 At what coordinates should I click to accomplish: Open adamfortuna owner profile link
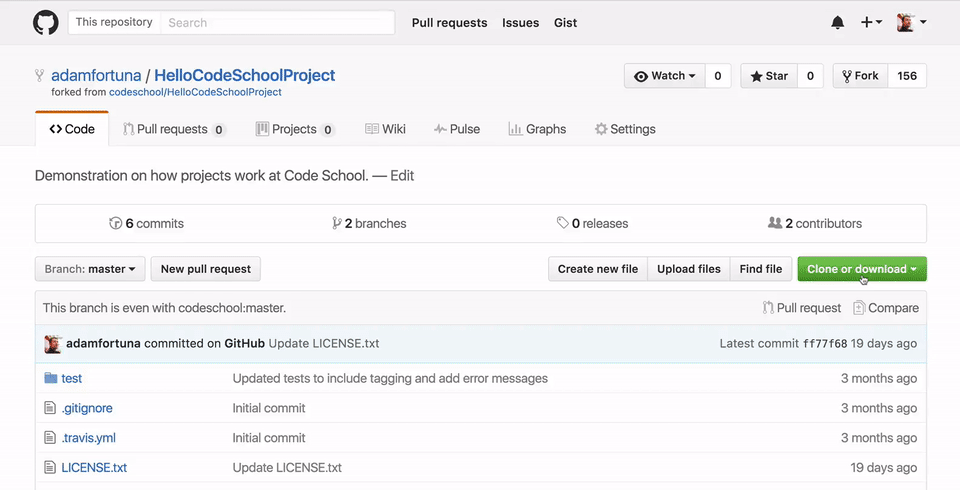96,75
